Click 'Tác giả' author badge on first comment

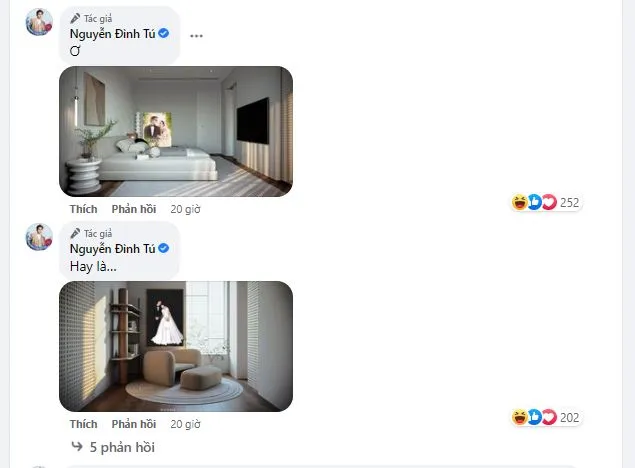coord(91,19)
